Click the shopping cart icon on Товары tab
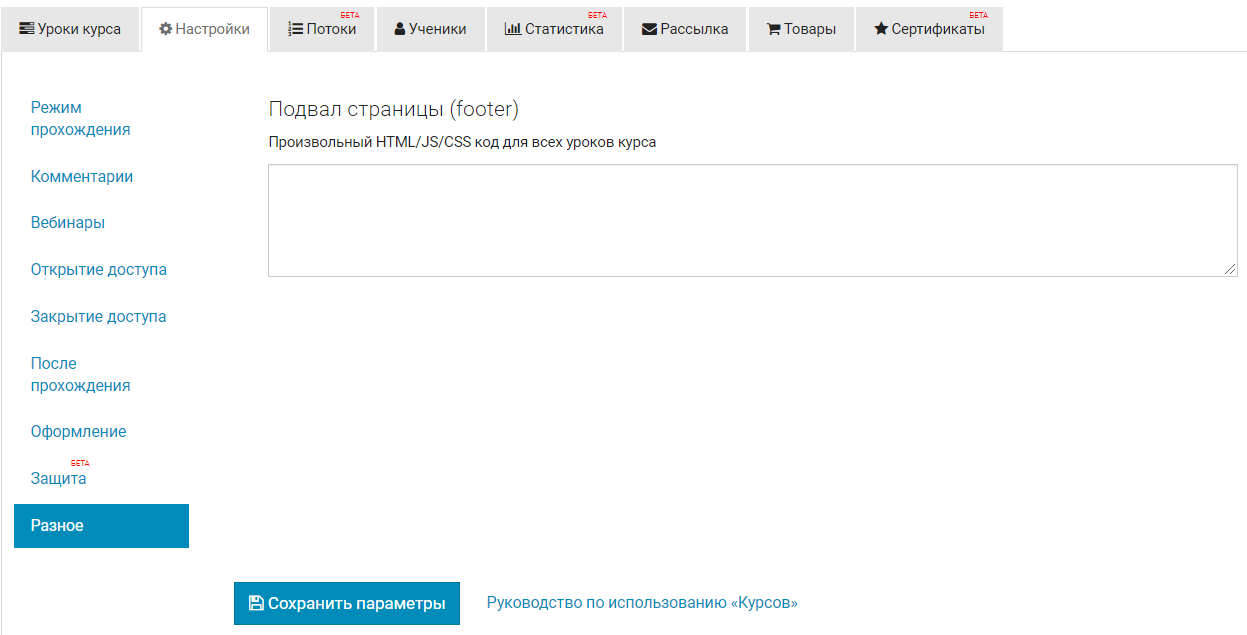Viewport: 1247px width, 635px height. tap(773, 29)
